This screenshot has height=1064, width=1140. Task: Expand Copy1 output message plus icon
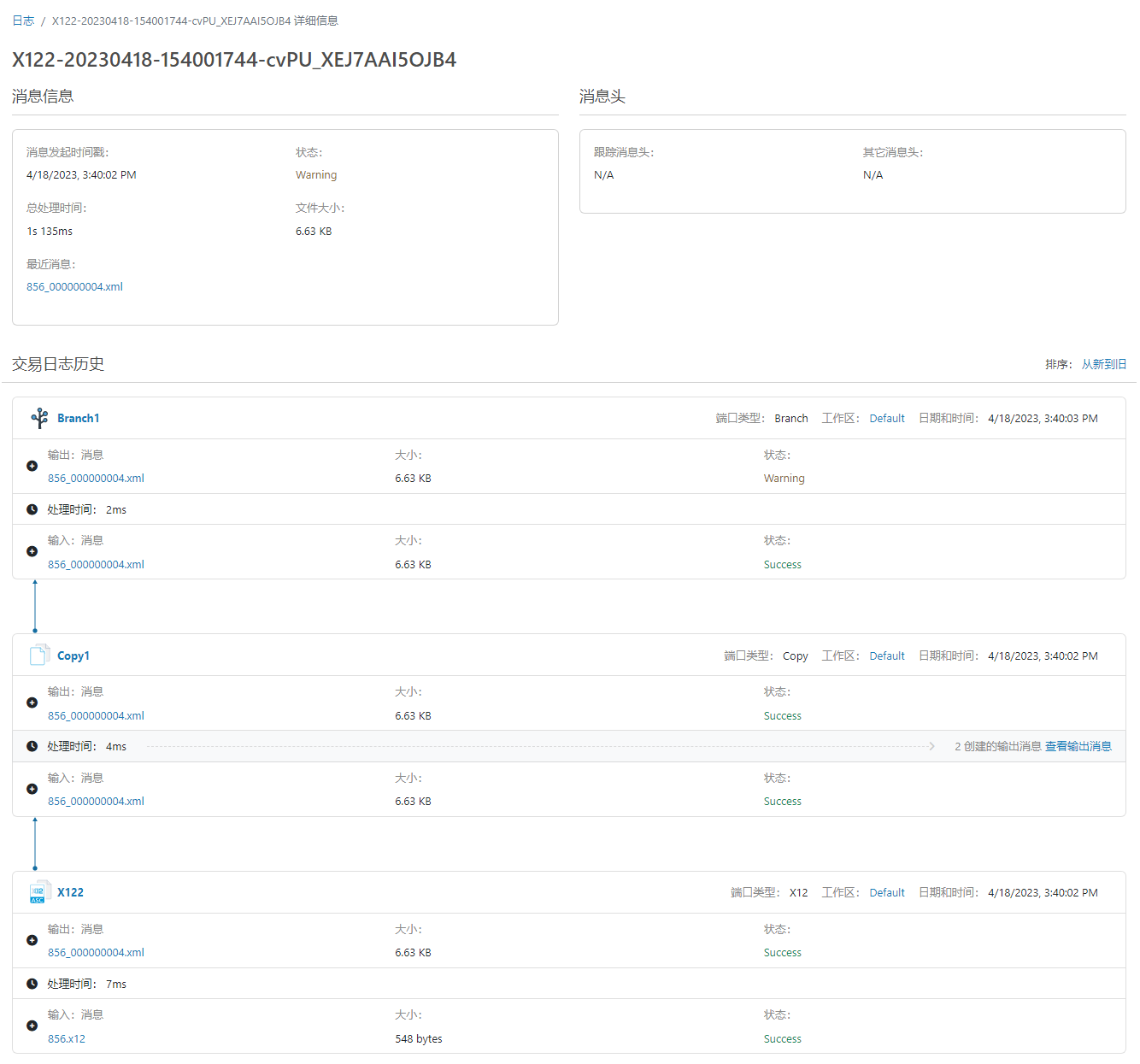[32, 703]
